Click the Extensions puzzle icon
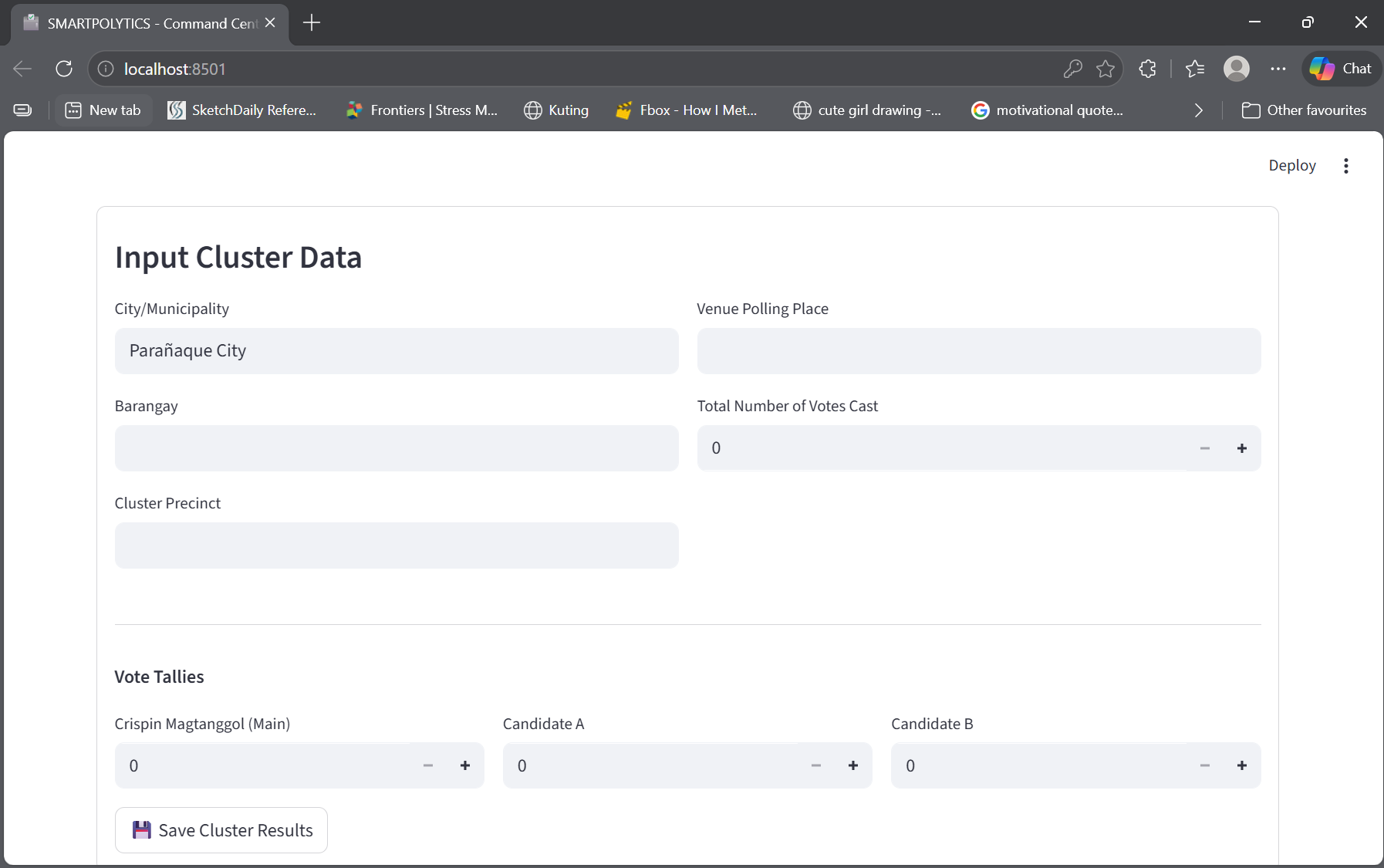The image size is (1384, 868). [x=1147, y=69]
